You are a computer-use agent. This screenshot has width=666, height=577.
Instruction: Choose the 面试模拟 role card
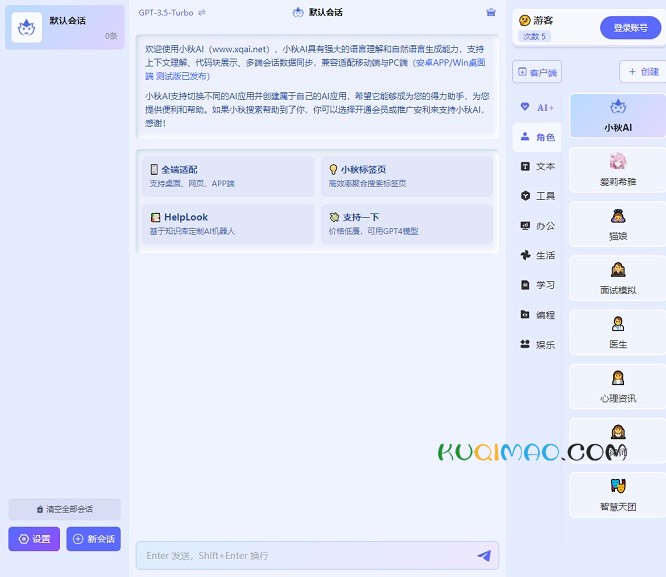tap(618, 278)
